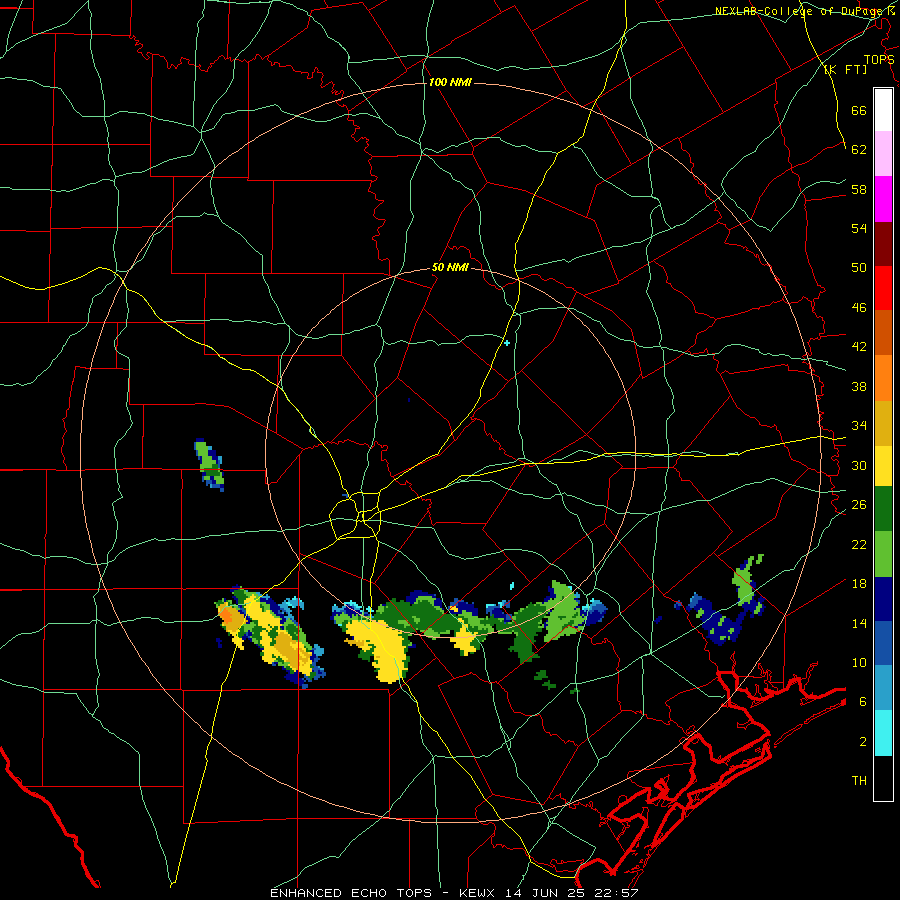Screen dimensions: 900x900
Task: Click the light pink legend swatch
Action: [883, 154]
